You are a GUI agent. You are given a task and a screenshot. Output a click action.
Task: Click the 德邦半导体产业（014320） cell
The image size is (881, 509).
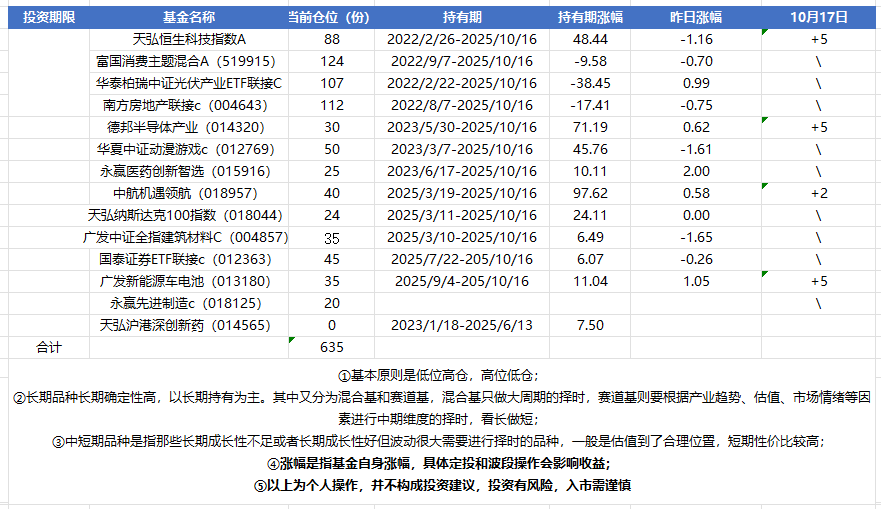tap(189, 127)
